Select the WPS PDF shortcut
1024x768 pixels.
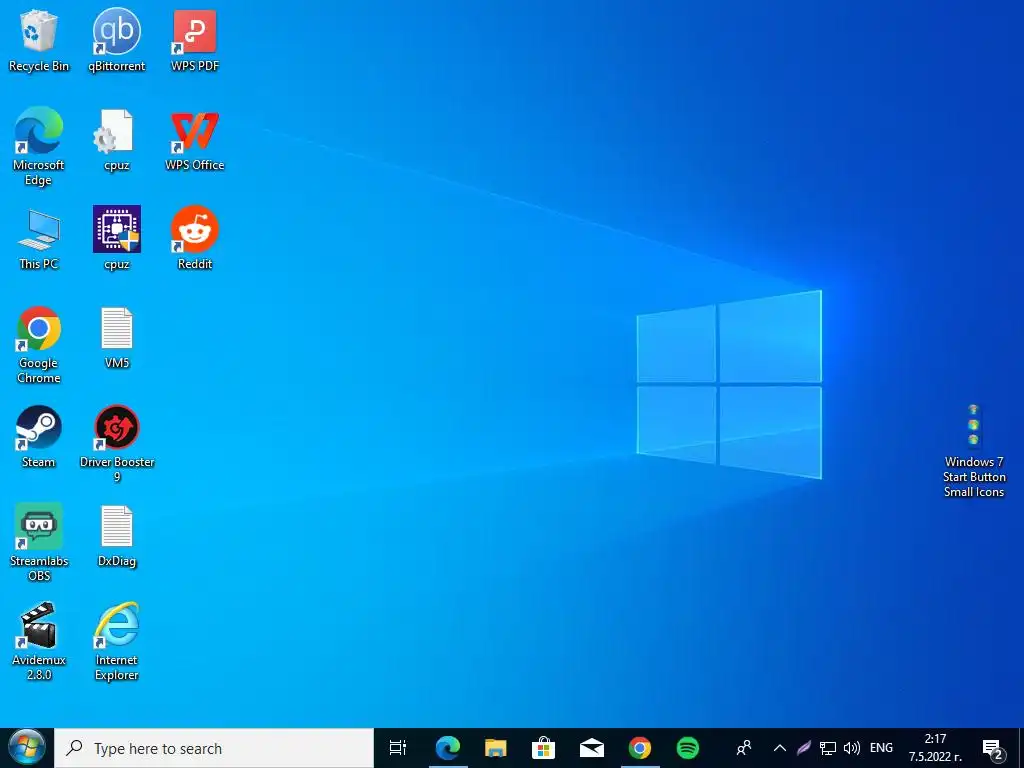pos(195,40)
